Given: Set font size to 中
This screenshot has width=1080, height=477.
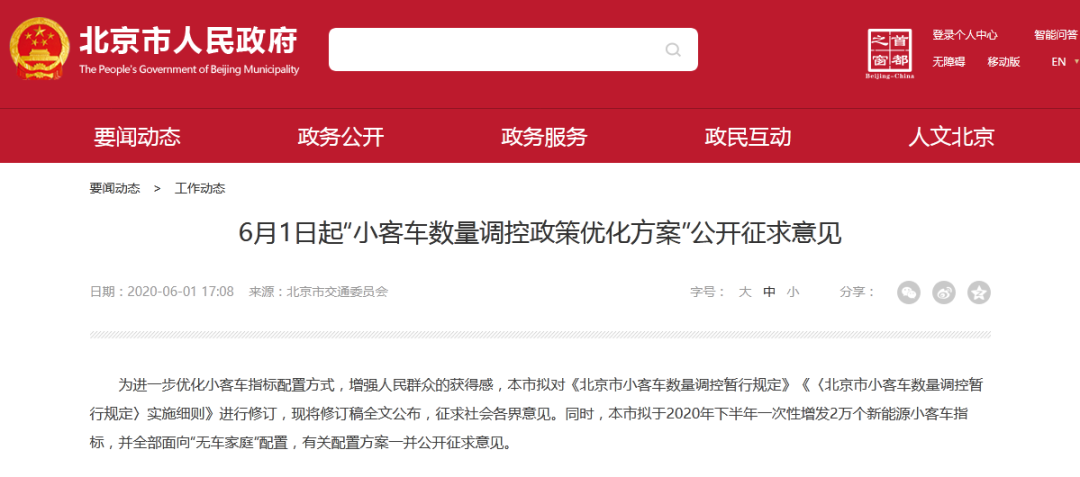Looking at the screenshot, I should point(769,292).
